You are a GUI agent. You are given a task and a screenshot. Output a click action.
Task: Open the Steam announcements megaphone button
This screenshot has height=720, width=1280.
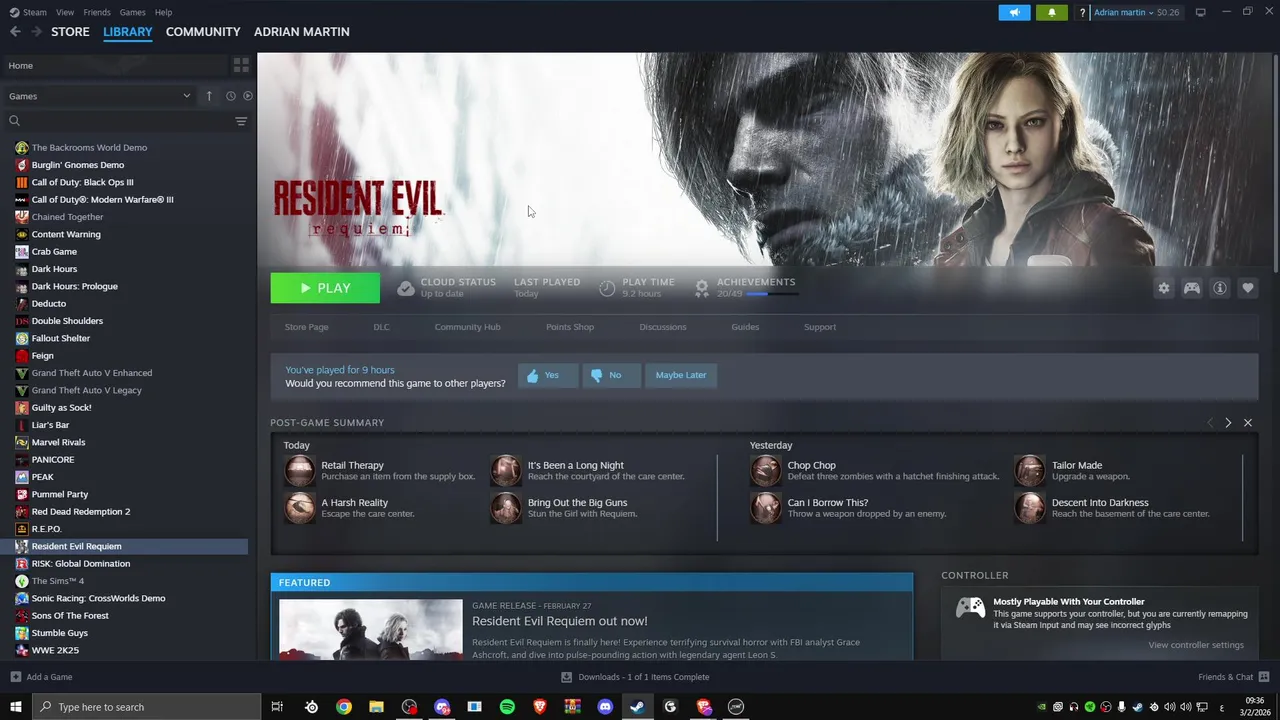[1014, 13]
